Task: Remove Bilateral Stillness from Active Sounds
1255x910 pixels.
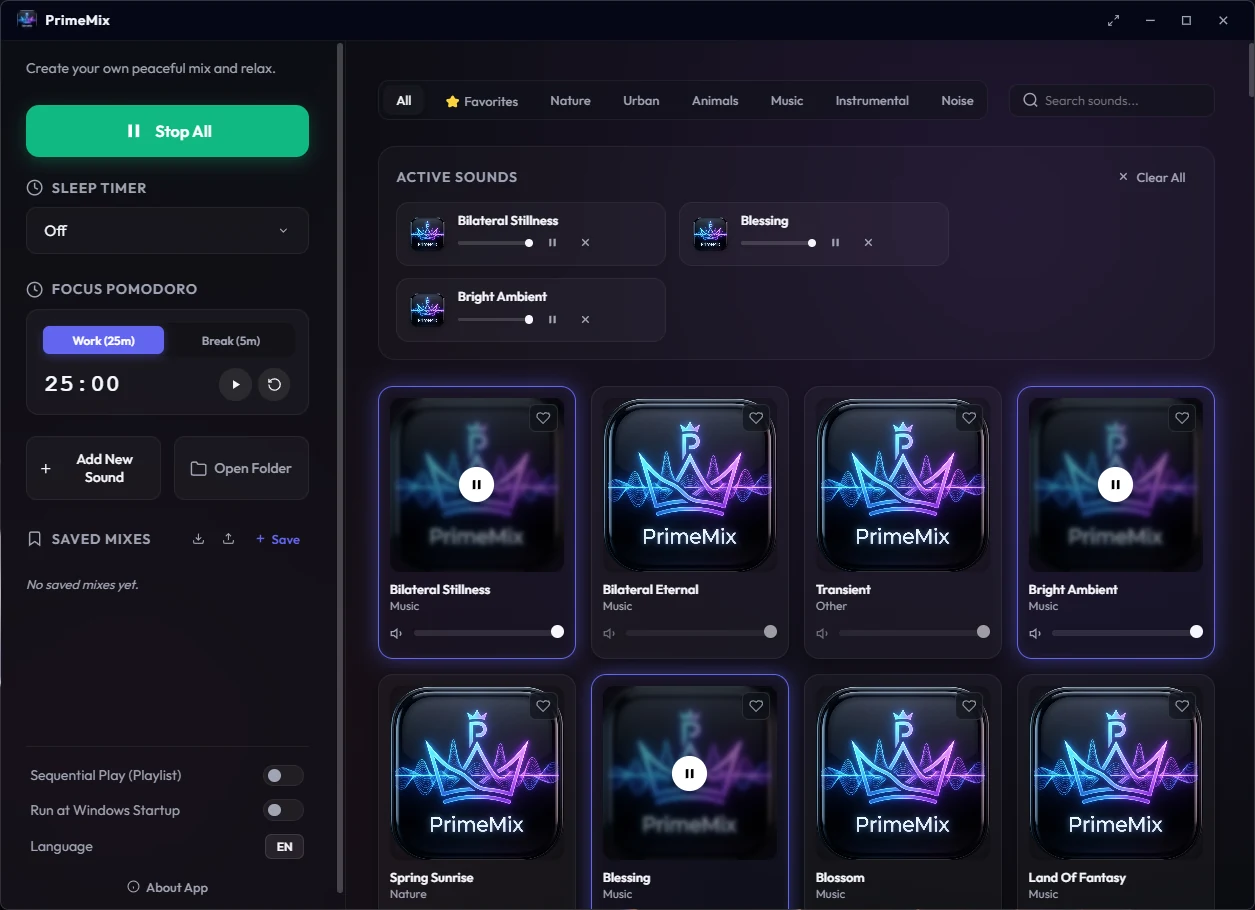Action: [x=585, y=243]
